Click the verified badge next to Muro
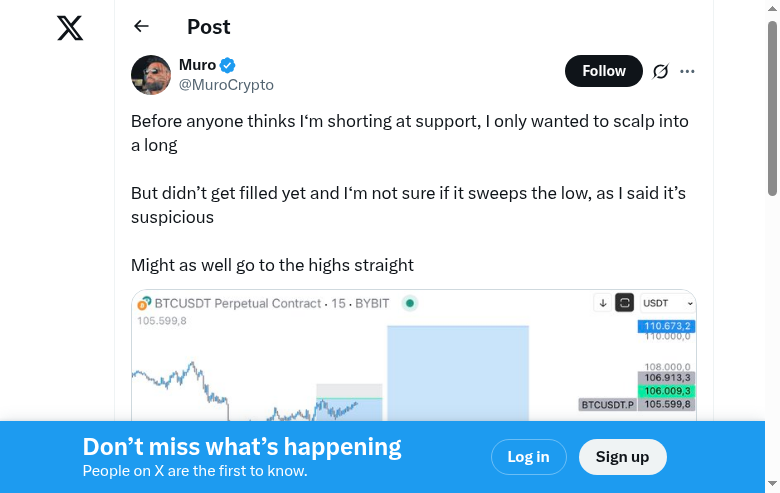780x493 pixels. [x=228, y=66]
